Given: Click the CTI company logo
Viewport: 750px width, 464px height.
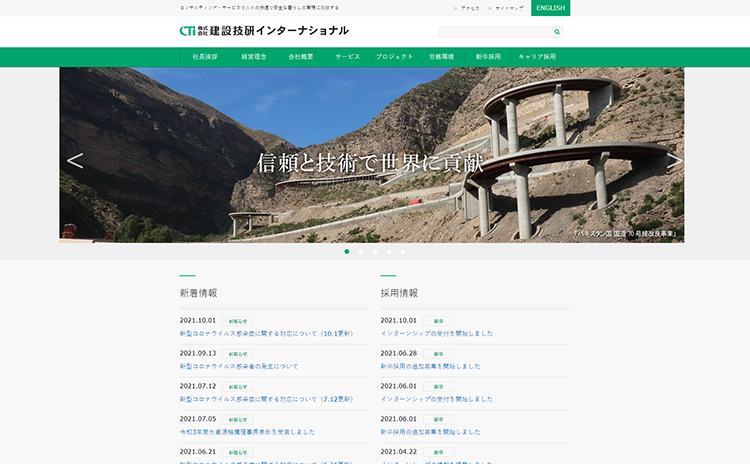Looking at the screenshot, I should tap(264, 31).
